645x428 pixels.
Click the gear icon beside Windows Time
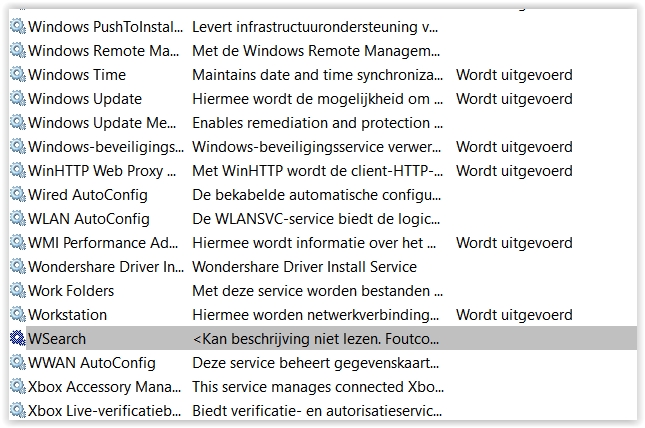click(x=18, y=75)
